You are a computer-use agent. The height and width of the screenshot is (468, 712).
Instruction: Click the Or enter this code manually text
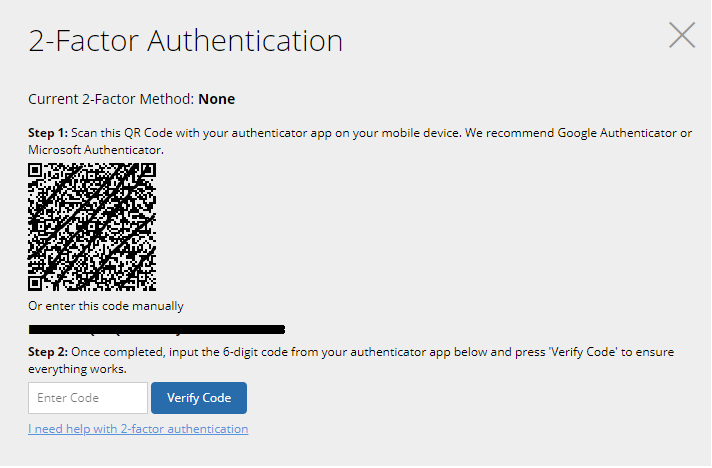click(106, 306)
